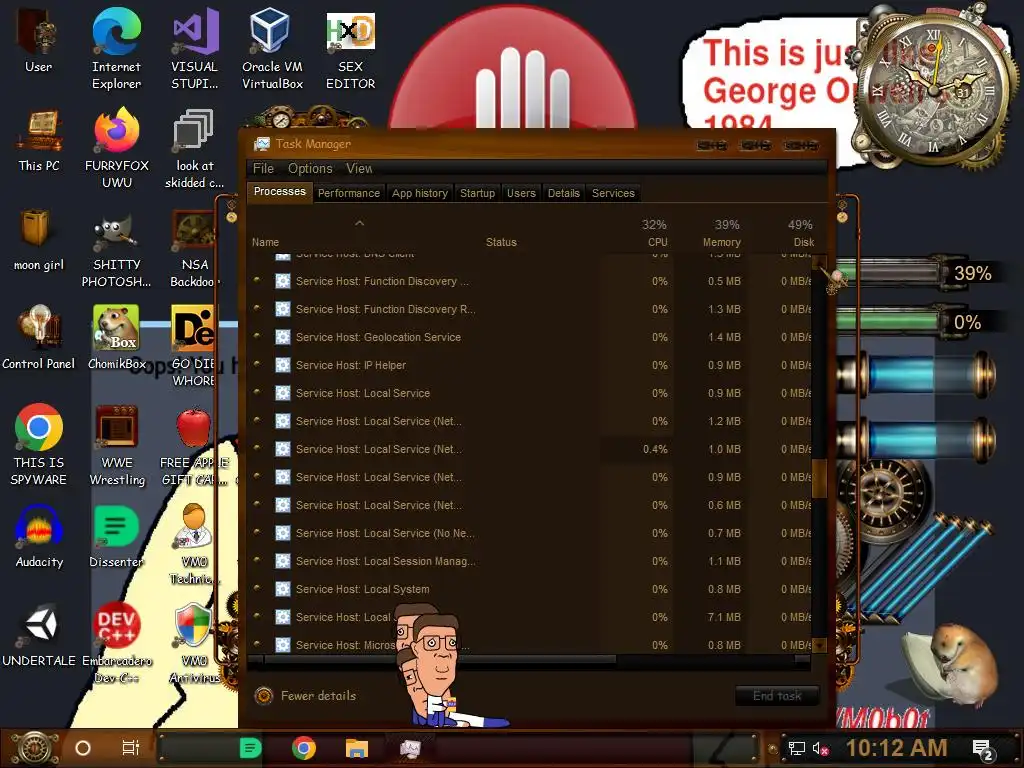Expand Service Host: IP Helper row
Viewport: 1024px width, 768px height.
point(257,364)
